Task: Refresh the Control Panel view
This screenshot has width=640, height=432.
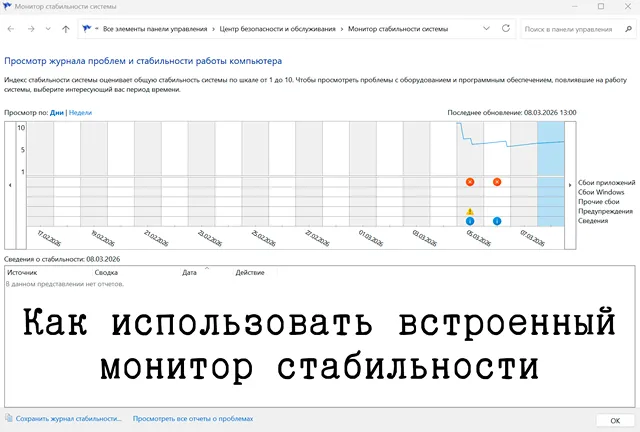Action: point(506,29)
